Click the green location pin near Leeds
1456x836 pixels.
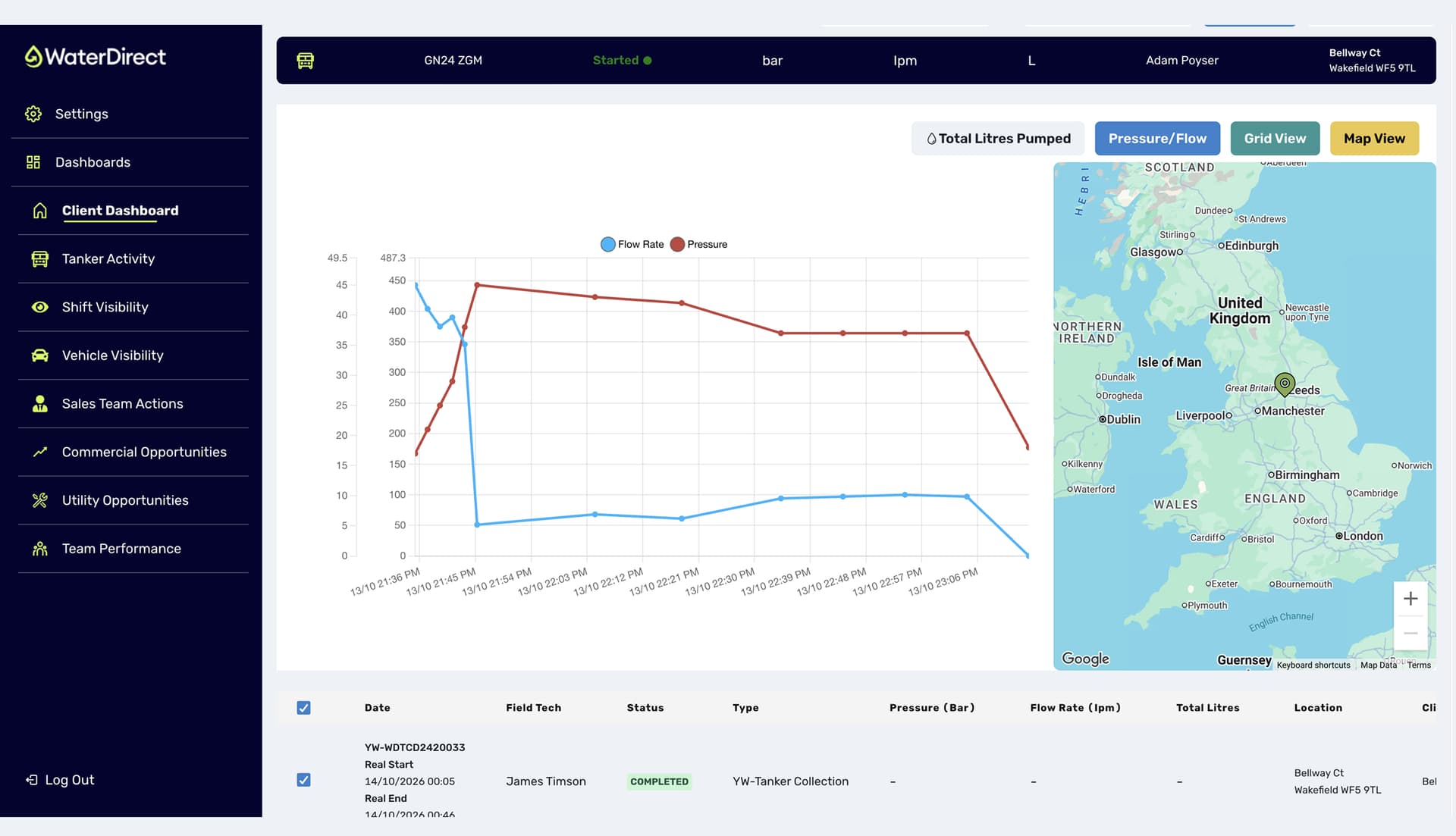click(1285, 384)
